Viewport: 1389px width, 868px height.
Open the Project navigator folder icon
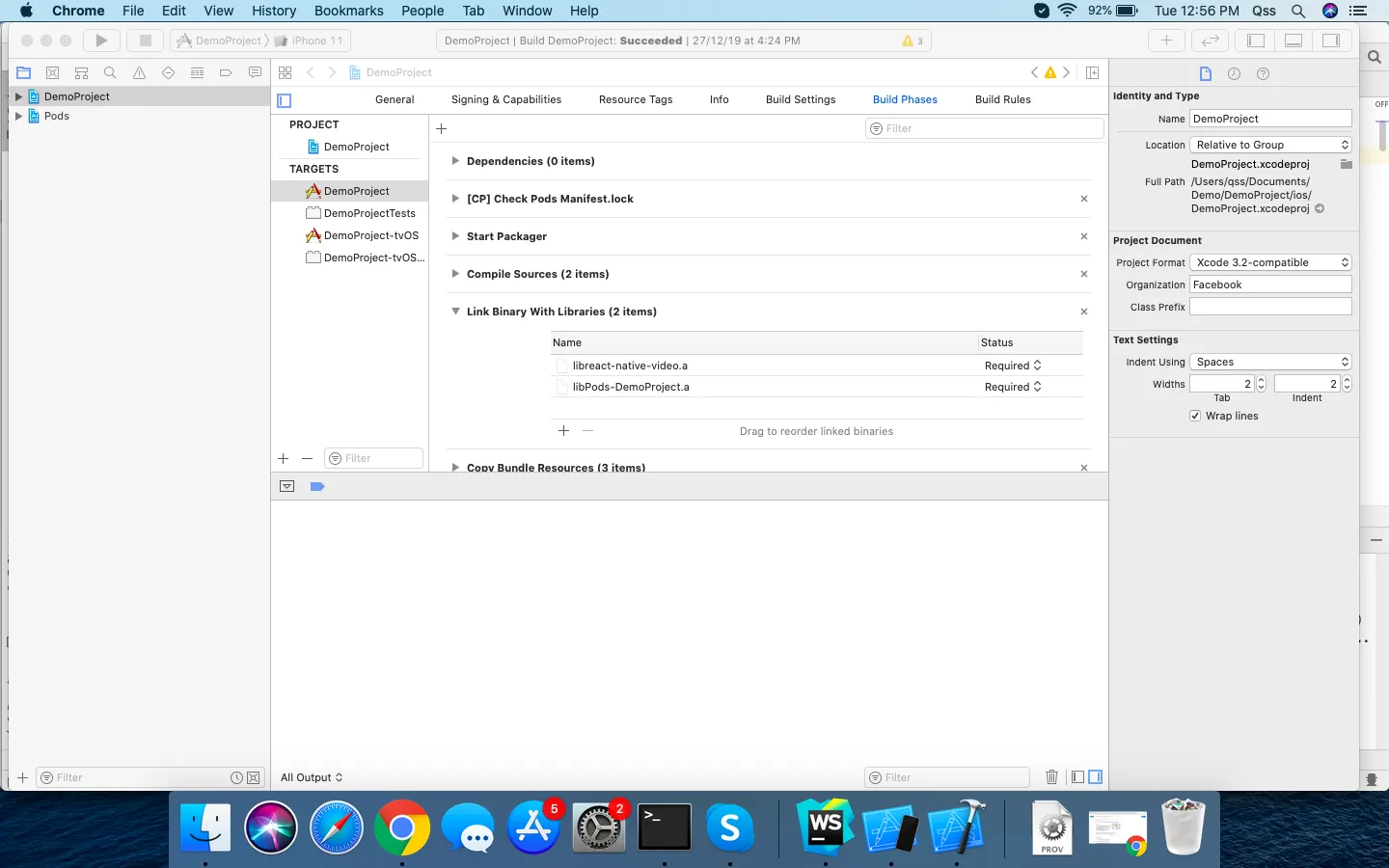point(24,72)
